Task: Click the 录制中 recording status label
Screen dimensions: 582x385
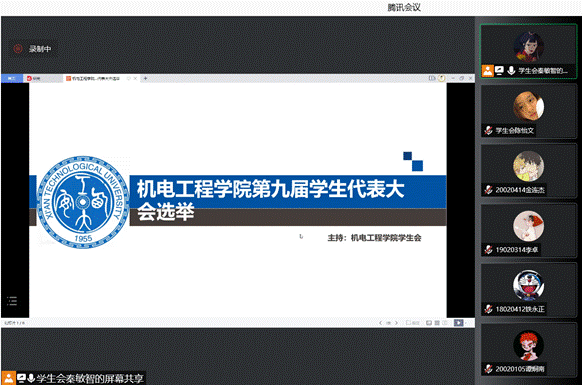Action: coord(40,49)
